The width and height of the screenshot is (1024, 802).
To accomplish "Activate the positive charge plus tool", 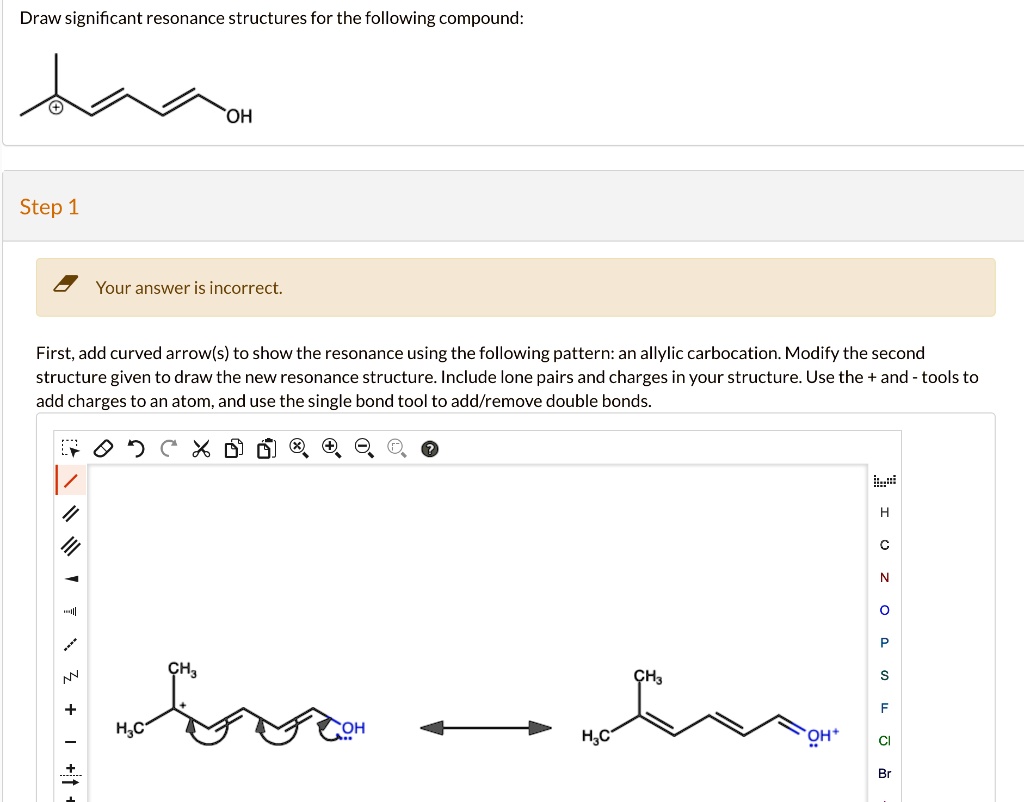I will coord(70,710).
